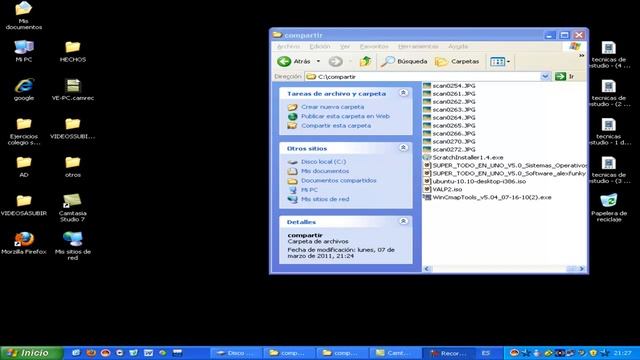Select the otros desktop folder
This screenshot has width=640, height=360.
(73, 167)
